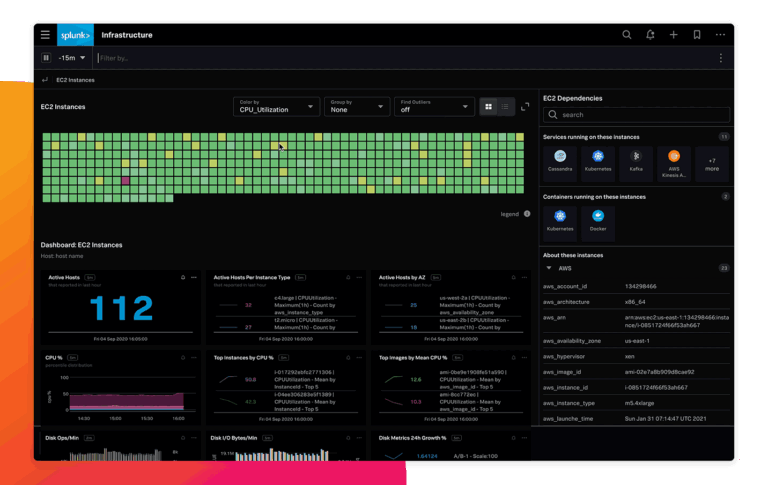Click the bookmark icon in header
768x485 pixels.
pos(697,35)
